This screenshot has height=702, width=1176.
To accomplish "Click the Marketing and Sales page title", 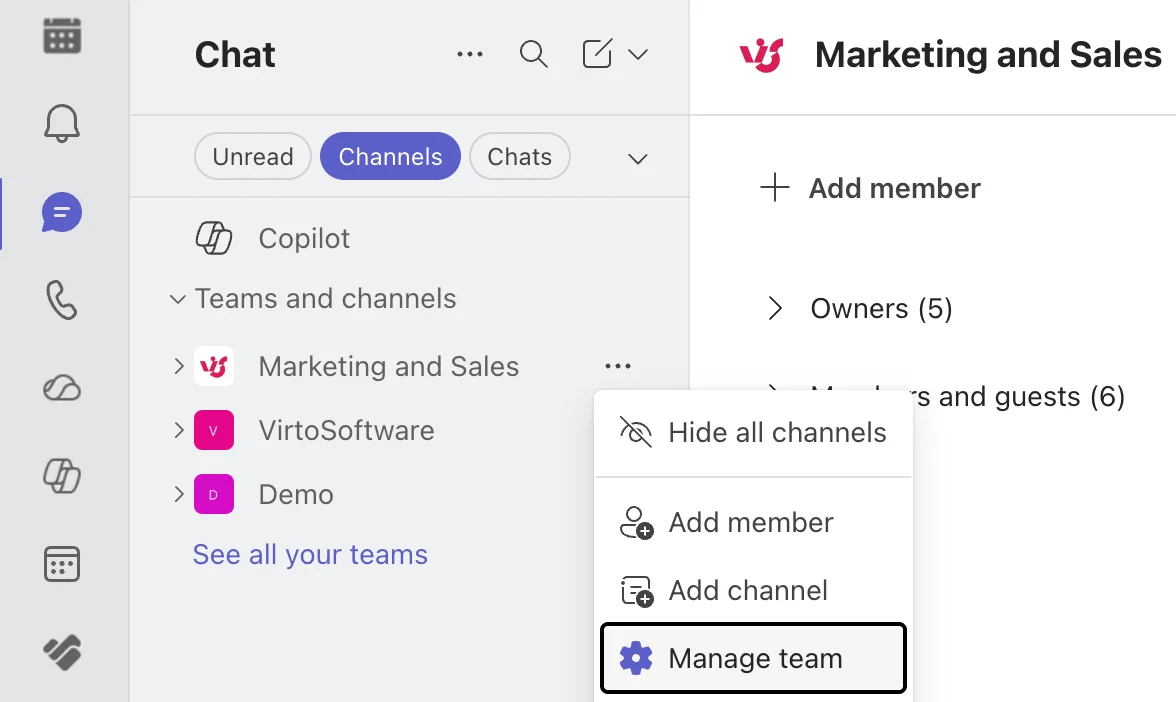I will 988,55.
